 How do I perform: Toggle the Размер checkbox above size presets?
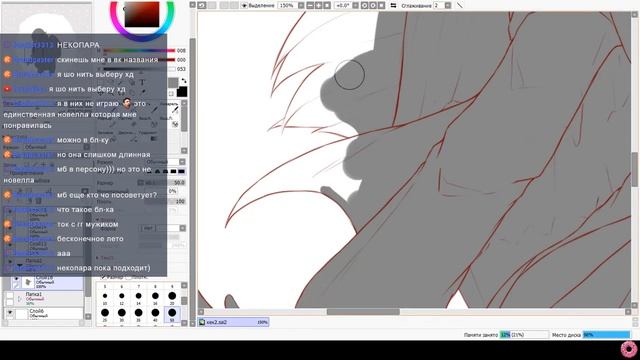104,277
